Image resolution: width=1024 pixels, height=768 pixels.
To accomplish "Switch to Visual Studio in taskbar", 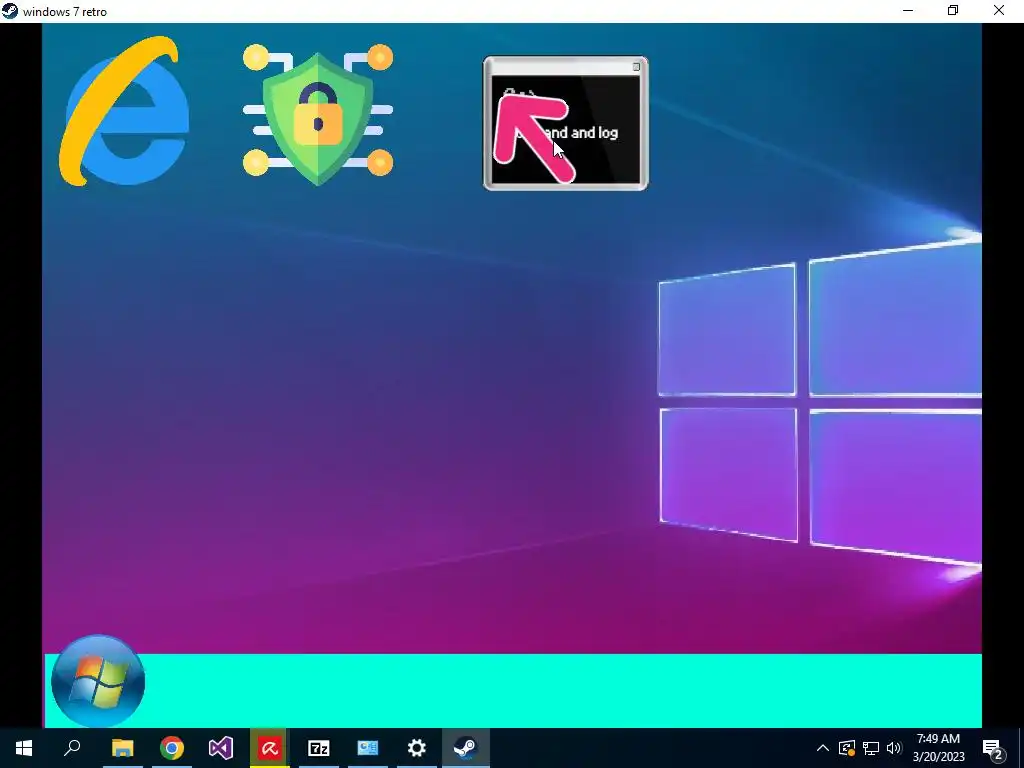I will pos(221,748).
